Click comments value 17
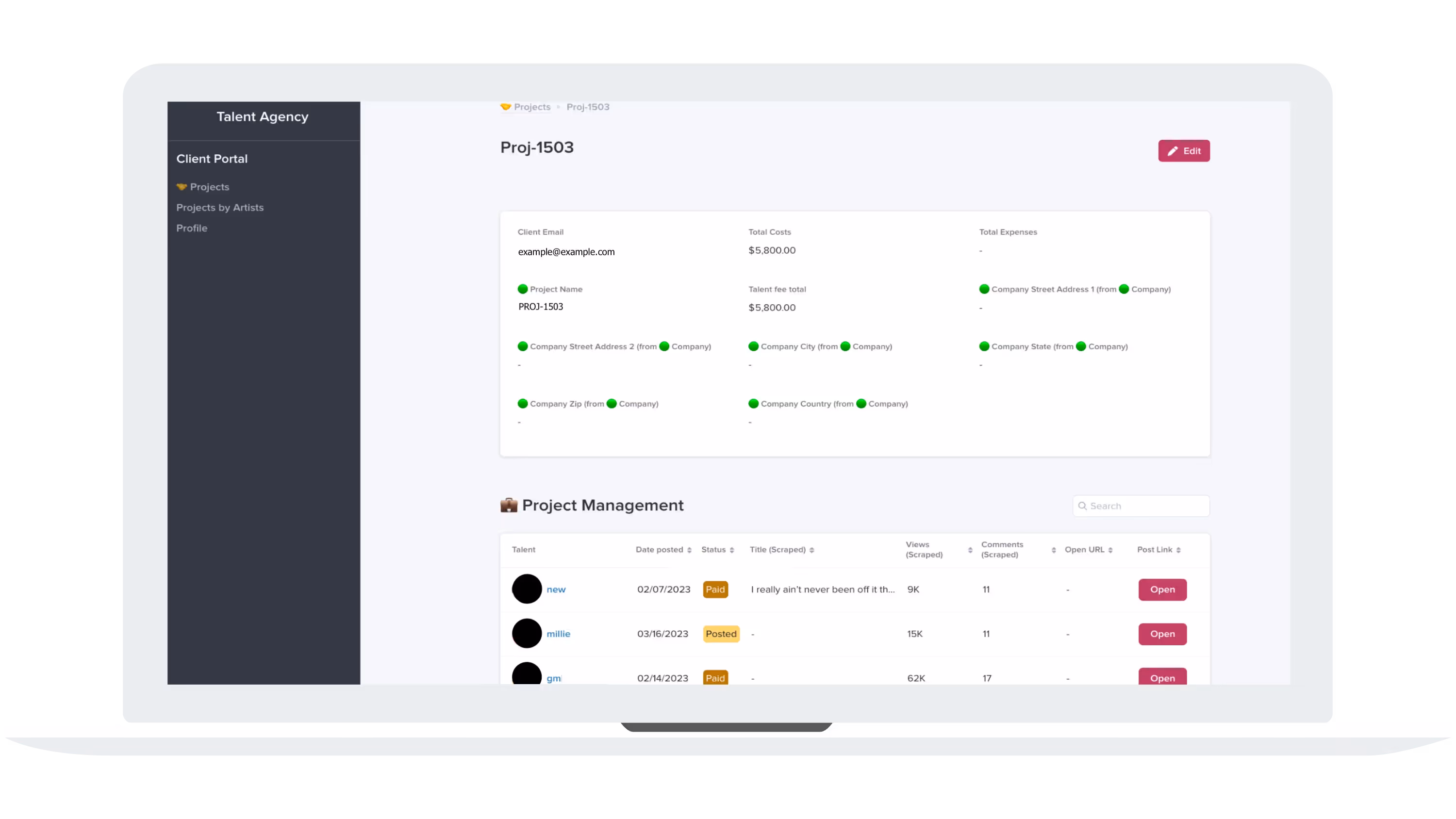The height and width of the screenshot is (819, 1456). click(x=986, y=678)
